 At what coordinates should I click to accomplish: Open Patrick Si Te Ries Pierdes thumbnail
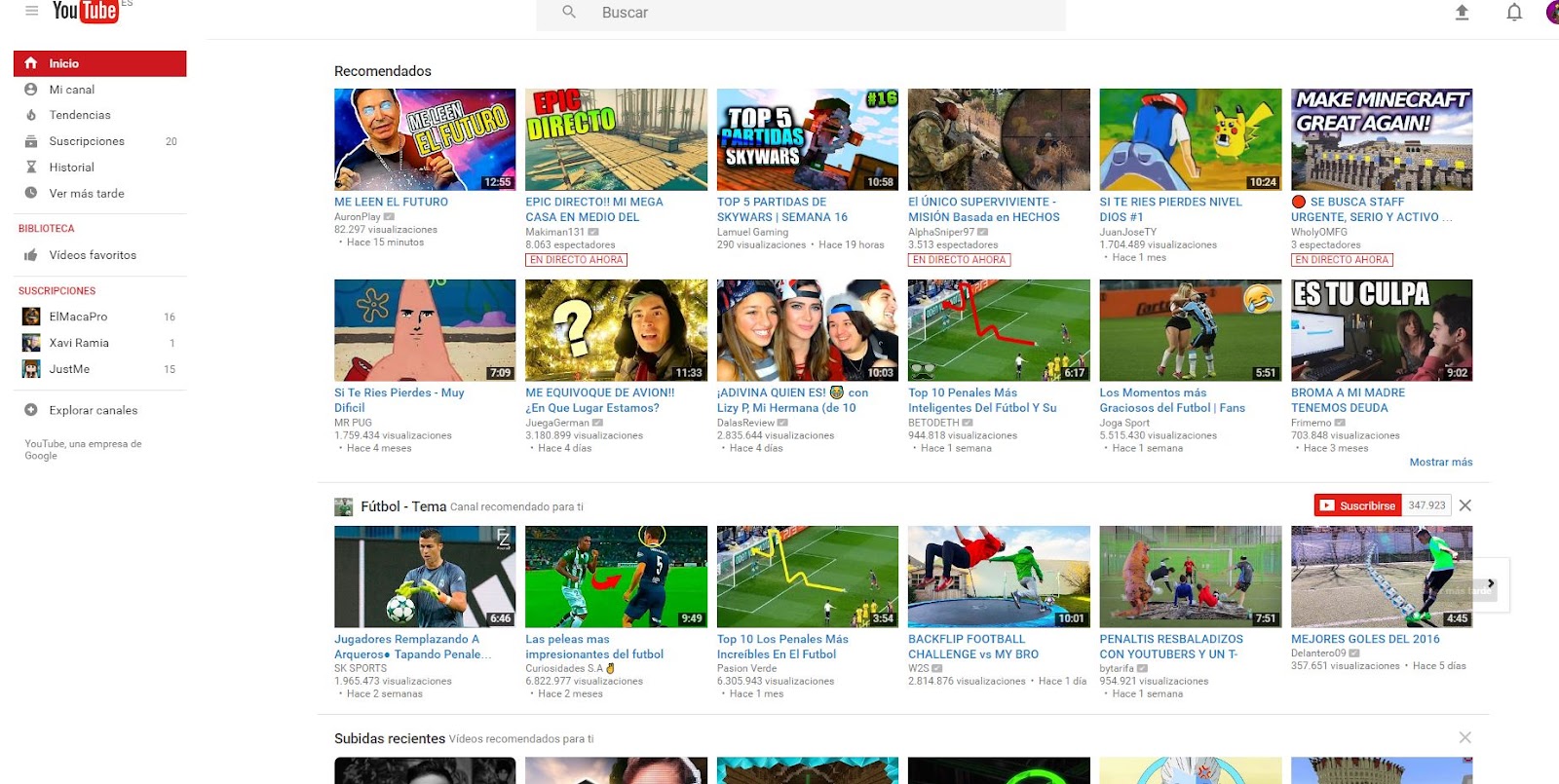[425, 330]
